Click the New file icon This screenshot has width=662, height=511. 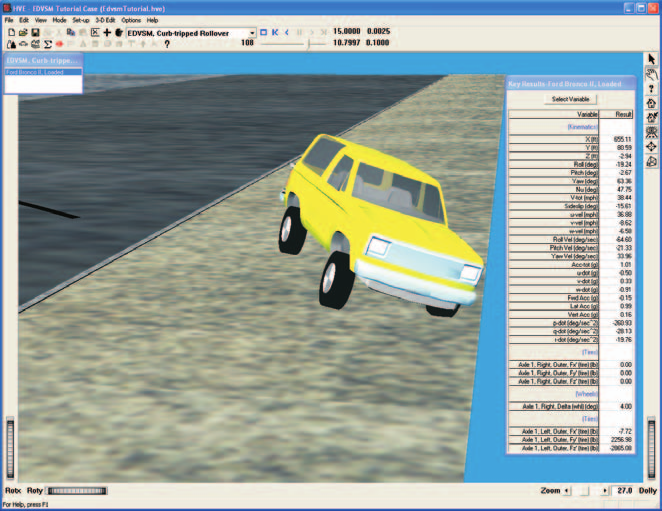[x=12, y=33]
